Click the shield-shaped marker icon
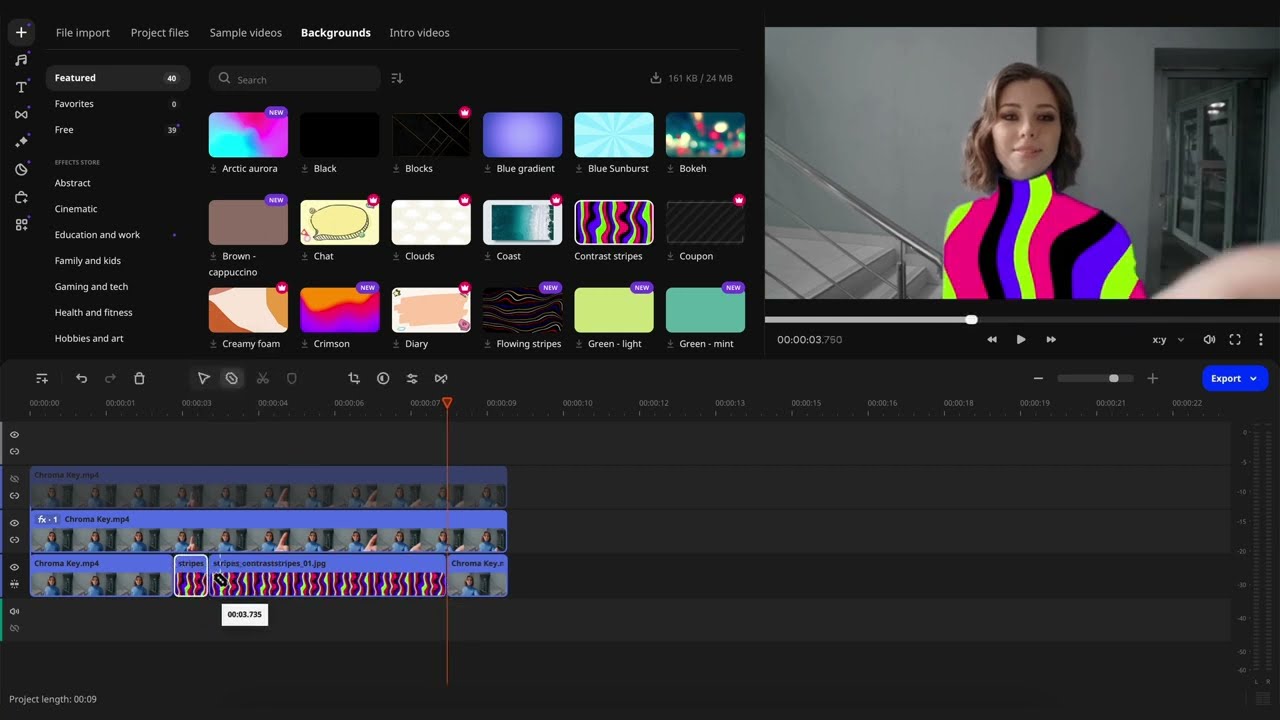 point(292,378)
